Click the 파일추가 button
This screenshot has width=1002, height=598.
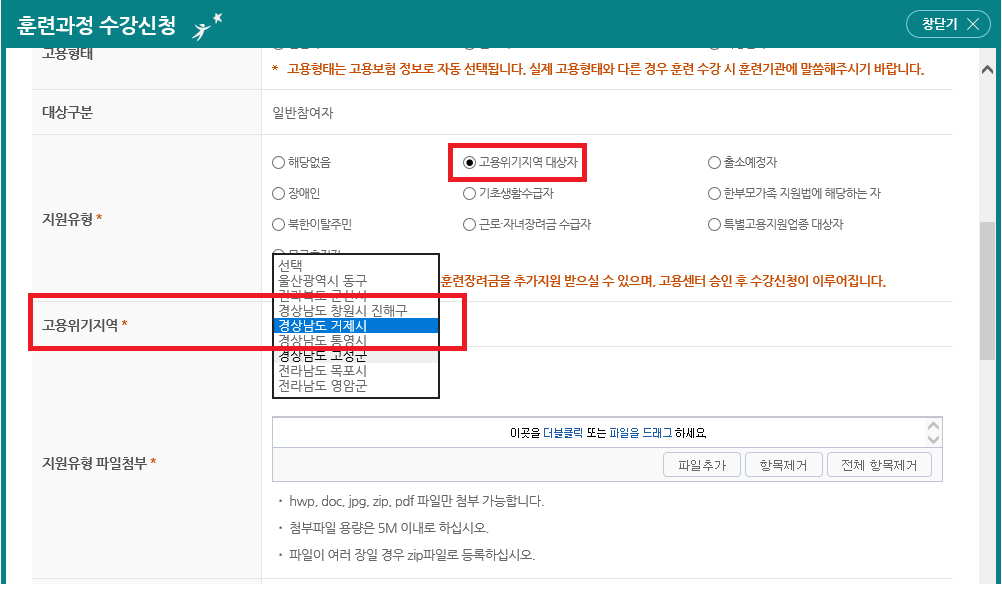coord(701,465)
